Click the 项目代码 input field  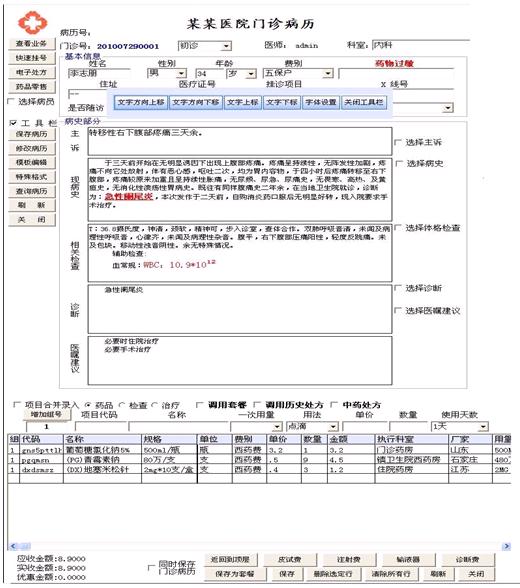(x=101, y=426)
